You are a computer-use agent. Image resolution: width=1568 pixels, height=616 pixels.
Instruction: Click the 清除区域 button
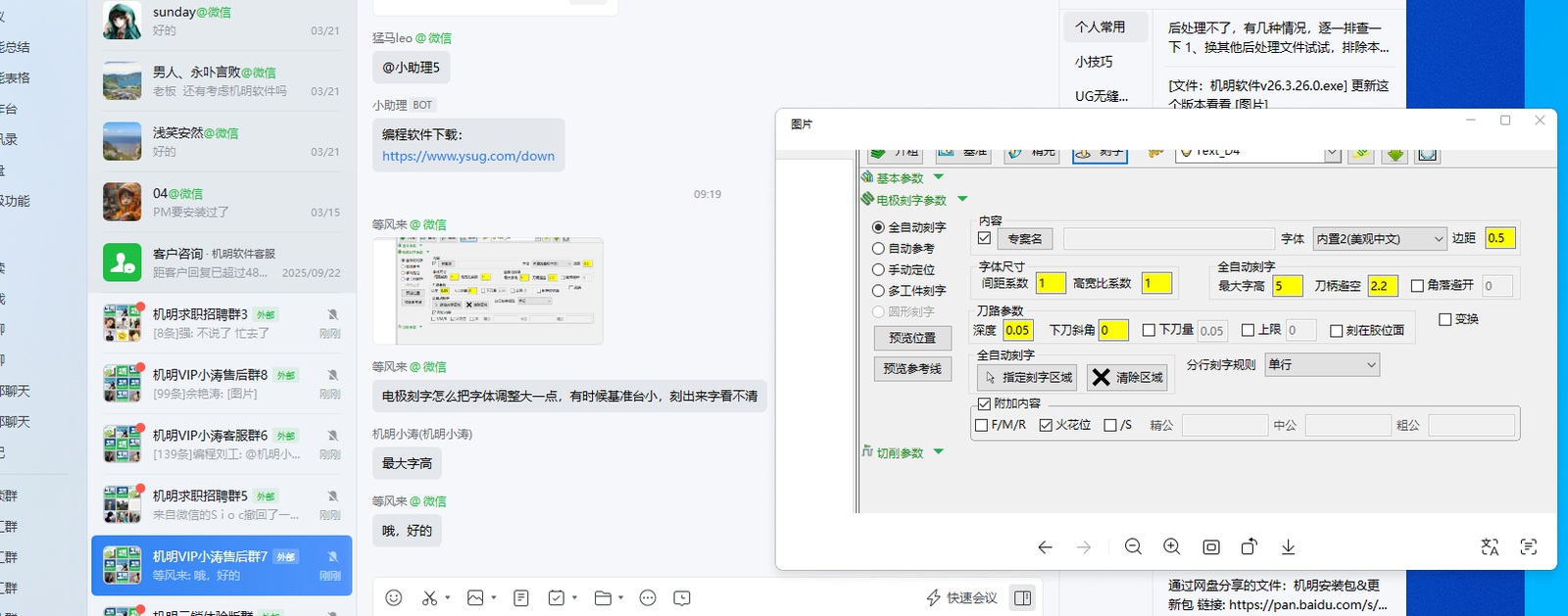click(1127, 377)
